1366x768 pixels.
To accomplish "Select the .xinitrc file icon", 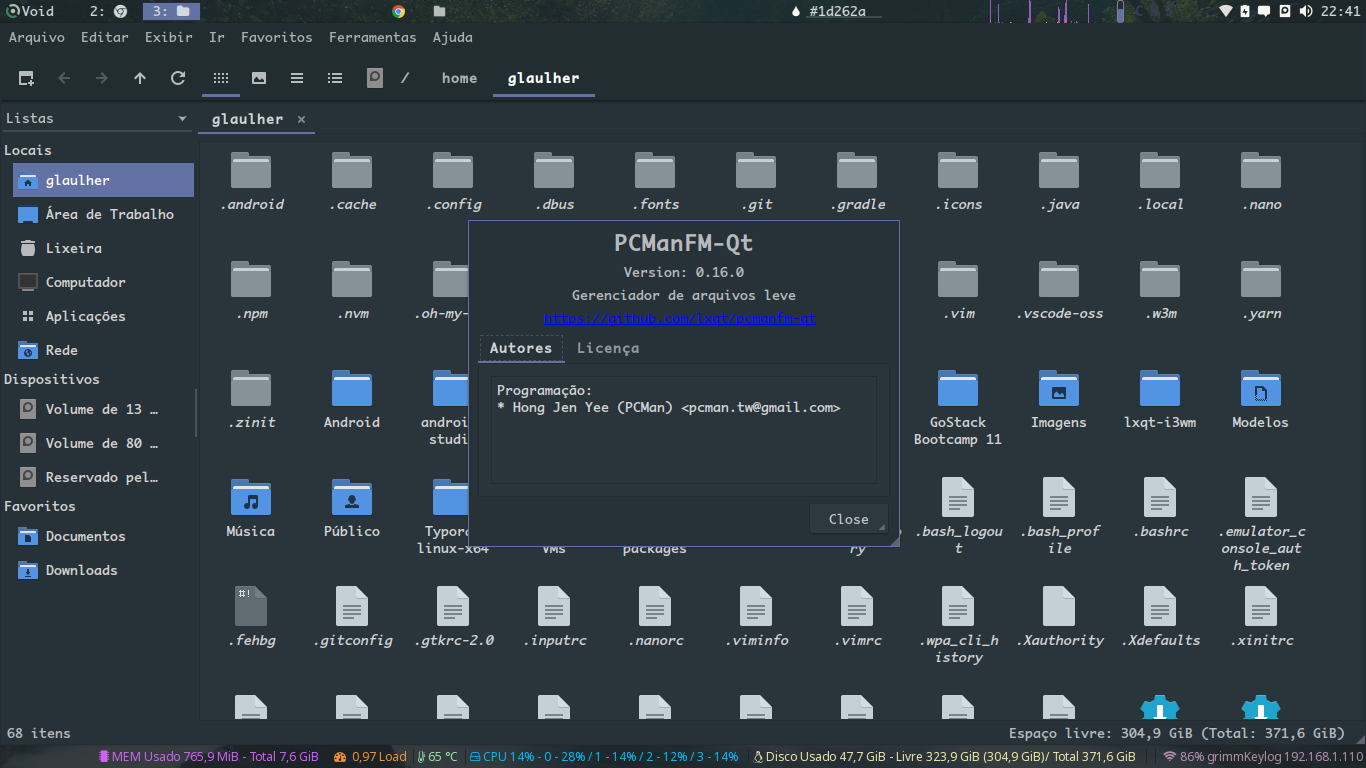I will tap(1261, 607).
